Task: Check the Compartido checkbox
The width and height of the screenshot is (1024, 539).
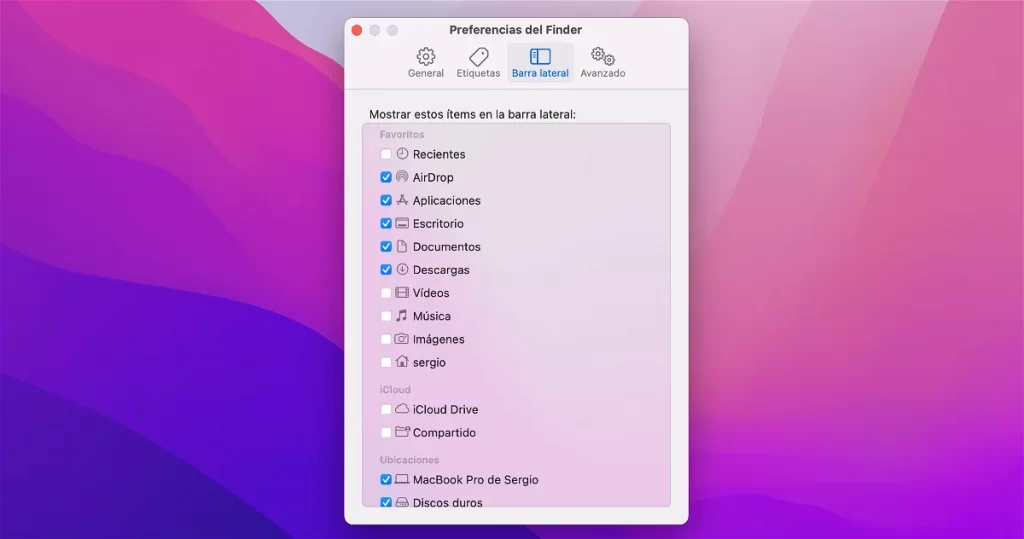Action: point(386,433)
